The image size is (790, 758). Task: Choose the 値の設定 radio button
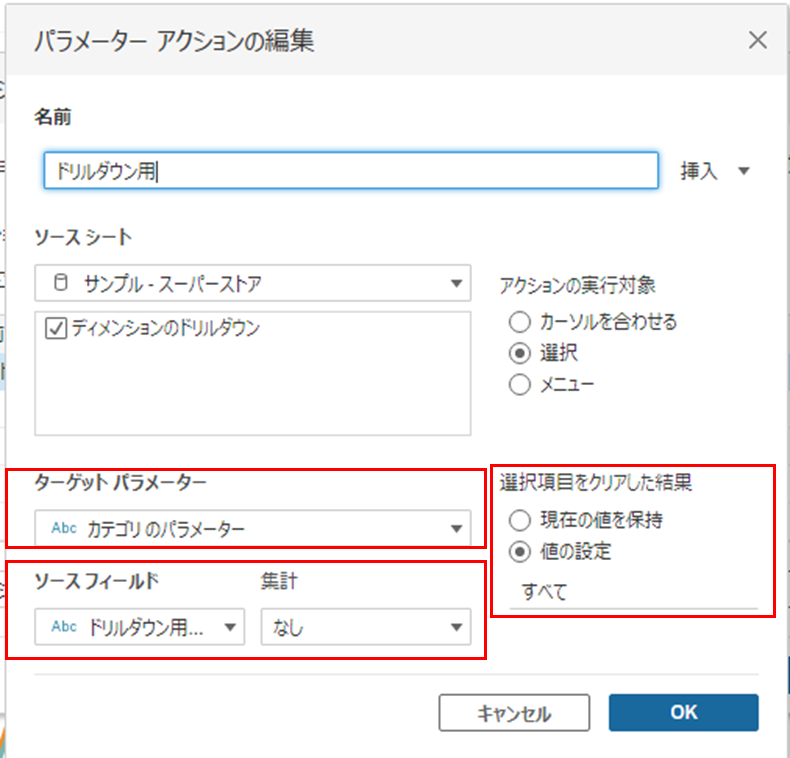tap(519, 551)
